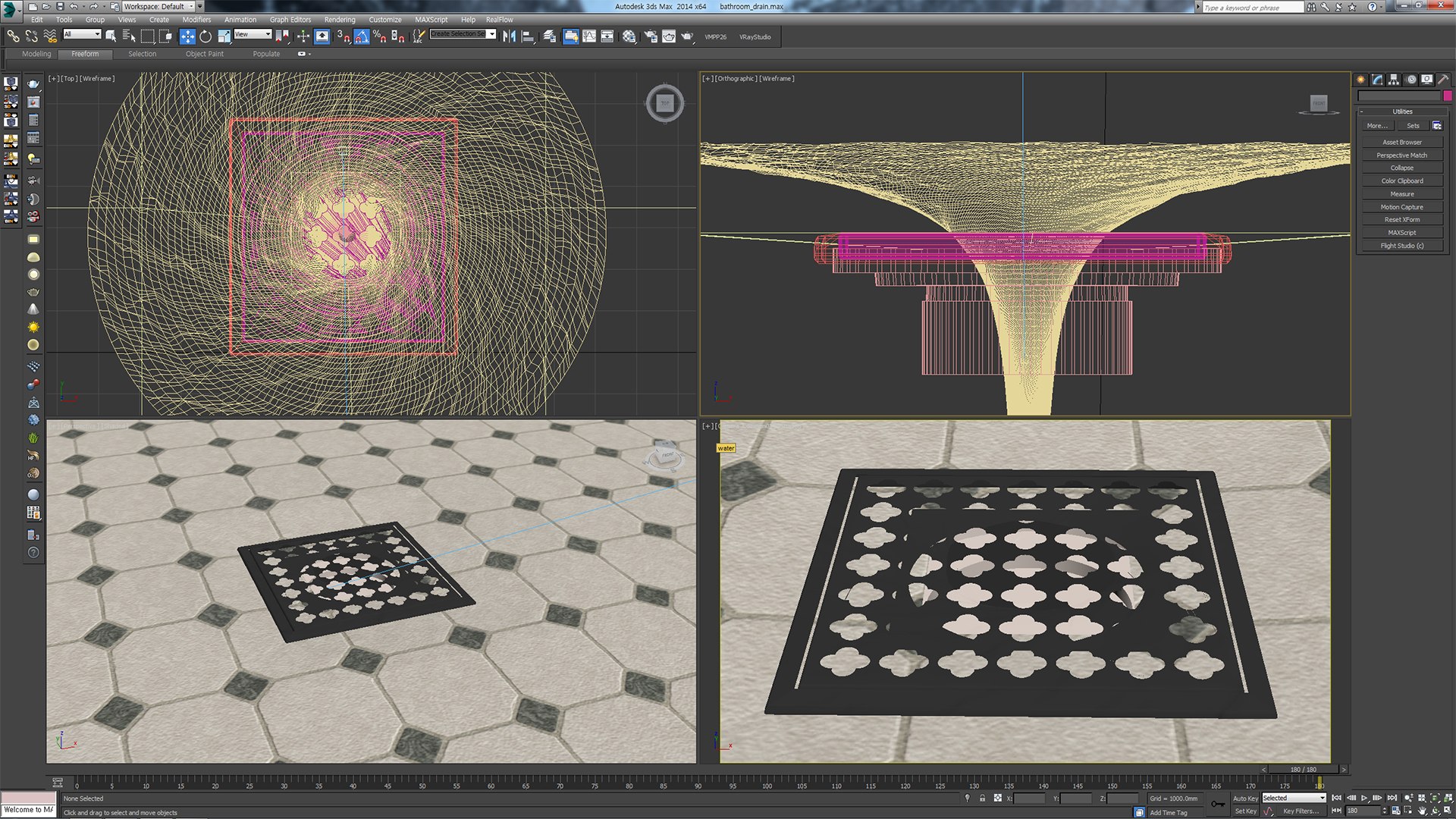The image size is (1456, 819).
Task: Toggle the Selection Lock padlock
Action: pyautogui.click(x=982, y=798)
